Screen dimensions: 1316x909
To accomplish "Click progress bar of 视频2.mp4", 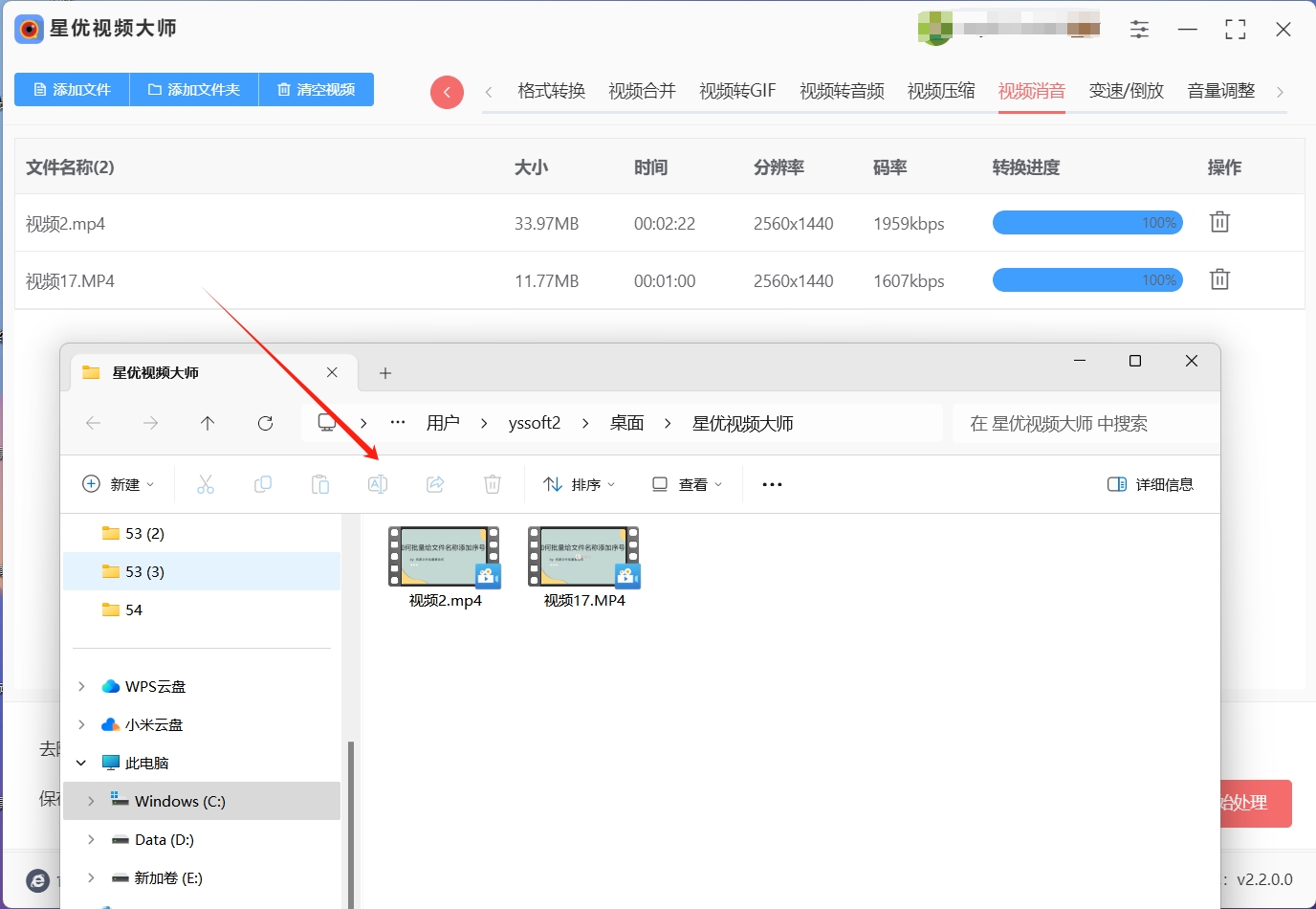I will click(x=1087, y=223).
